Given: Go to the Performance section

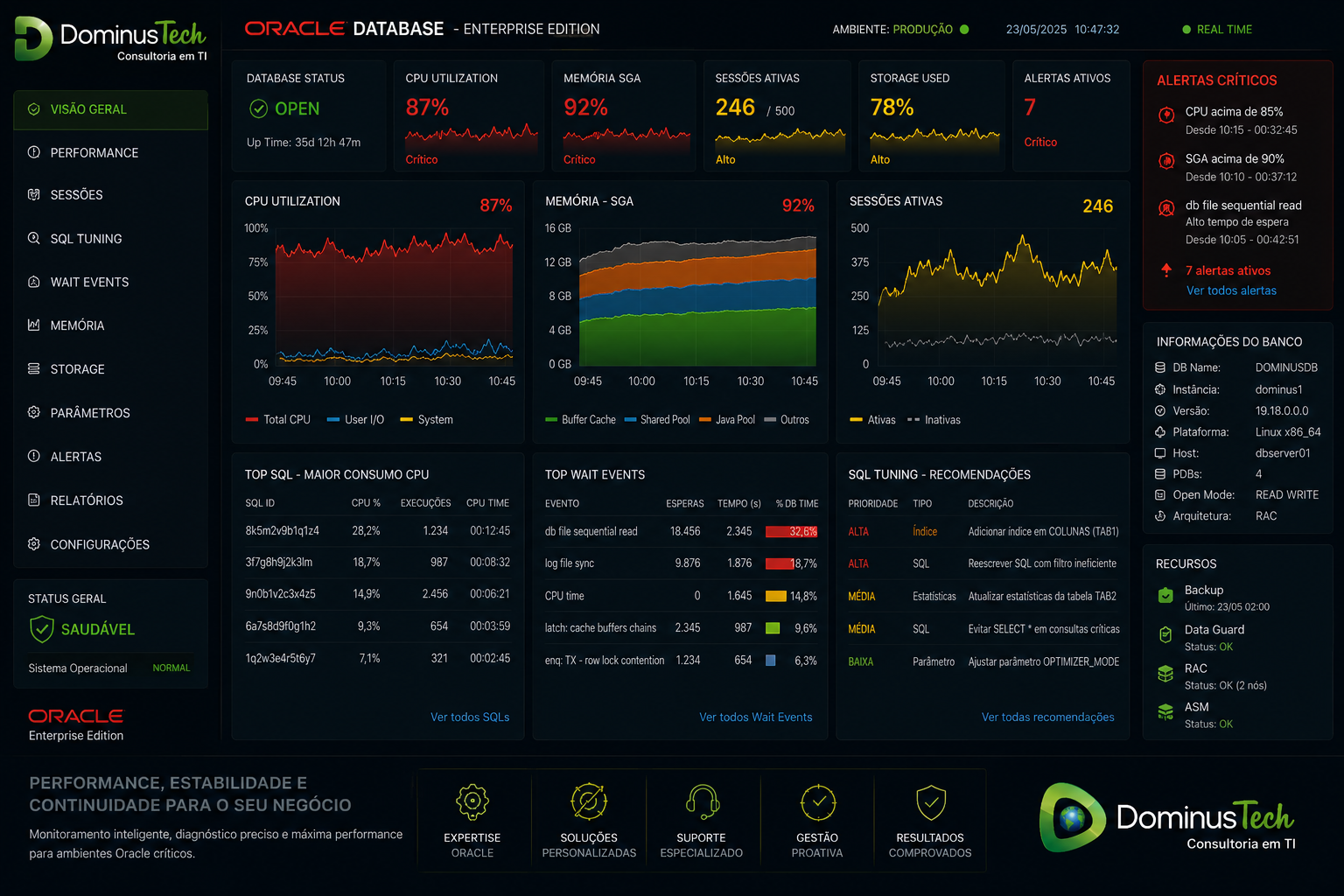Looking at the screenshot, I should coord(94,153).
